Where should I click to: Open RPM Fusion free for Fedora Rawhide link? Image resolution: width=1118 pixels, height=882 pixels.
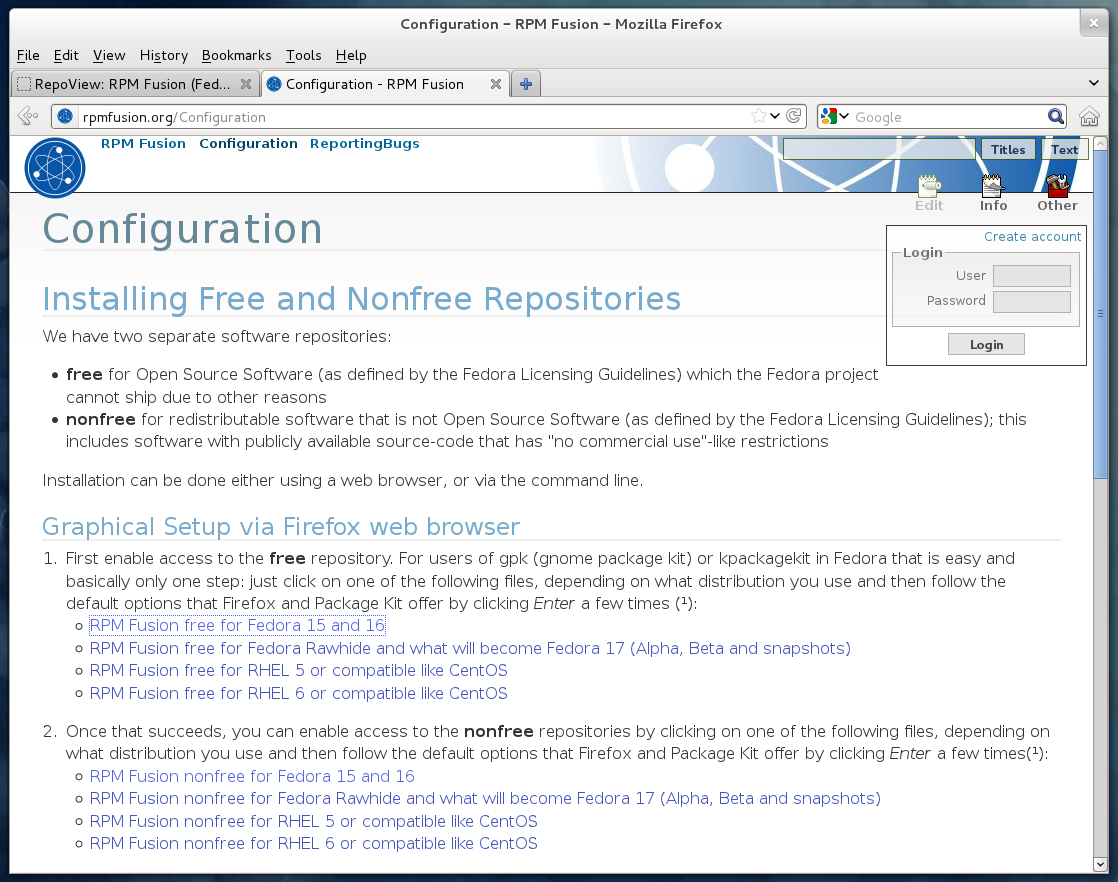pos(470,648)
